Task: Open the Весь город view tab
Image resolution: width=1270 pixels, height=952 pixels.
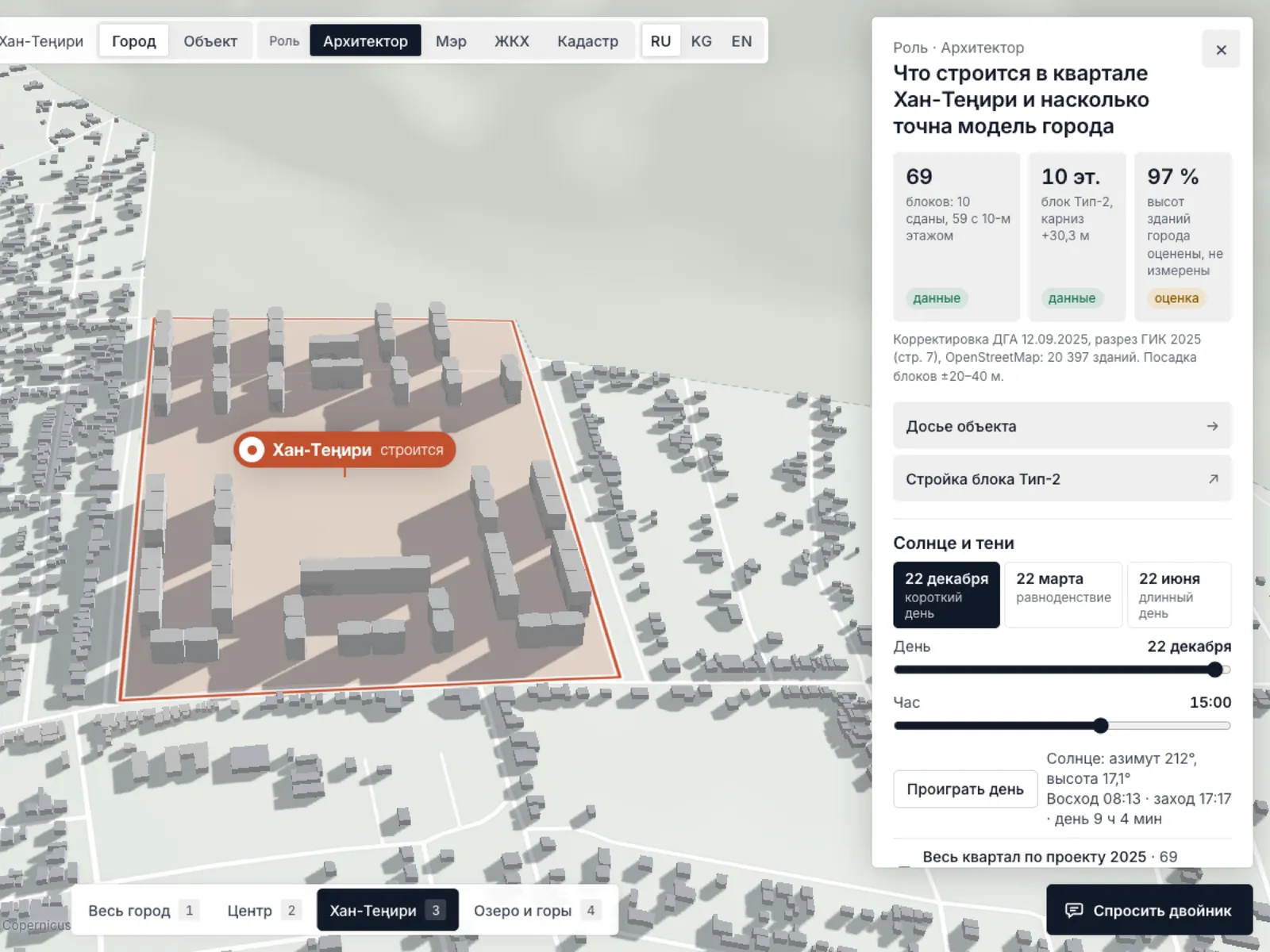Action: (143, 910)
